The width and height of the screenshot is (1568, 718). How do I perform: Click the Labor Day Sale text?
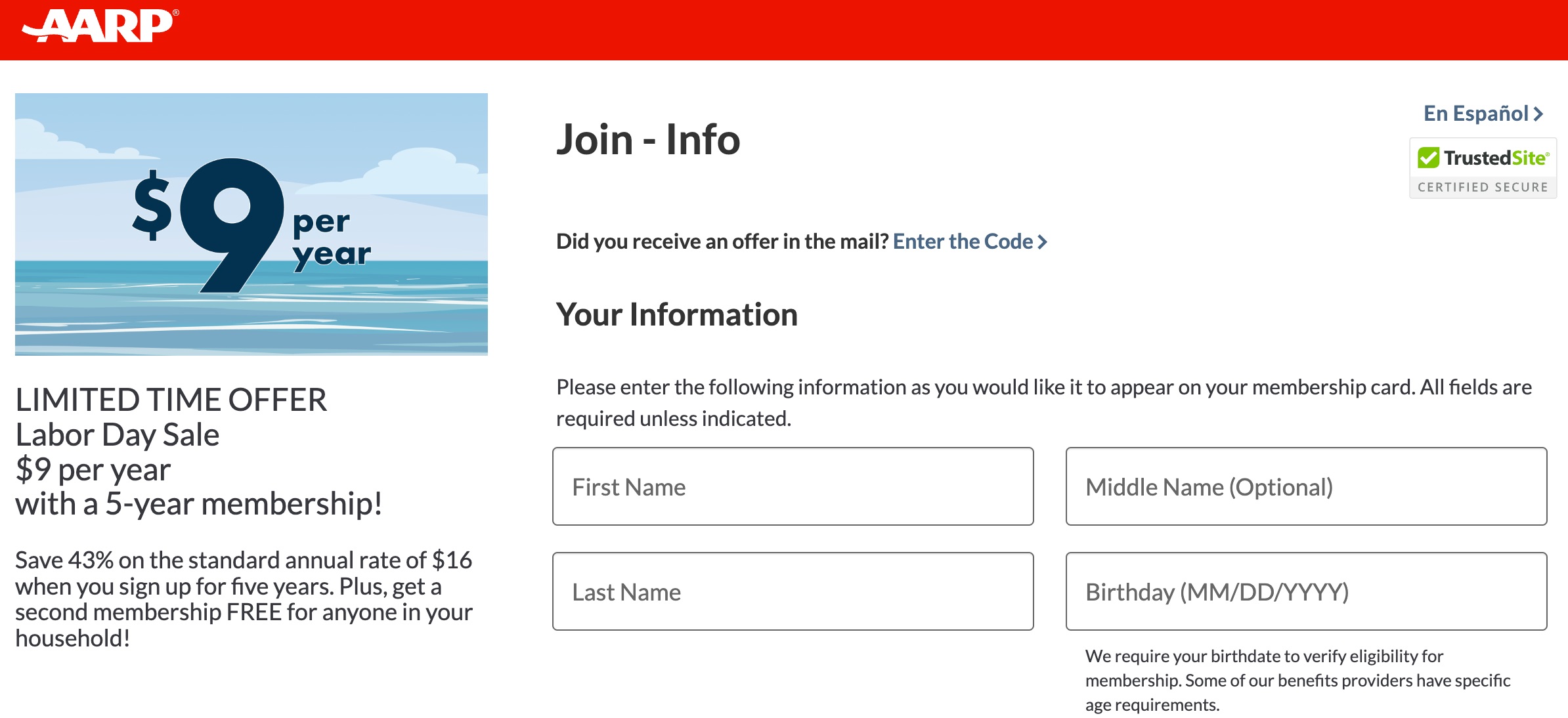(x=118, y=433)
